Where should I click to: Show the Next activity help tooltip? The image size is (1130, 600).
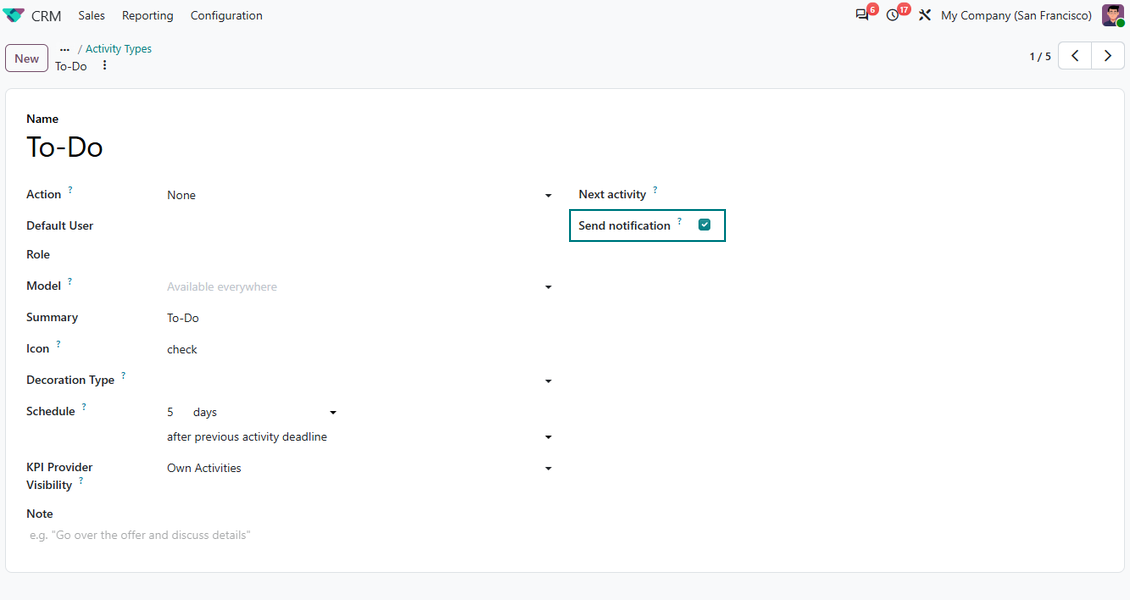pyautogui.click(x=655, y=190)
